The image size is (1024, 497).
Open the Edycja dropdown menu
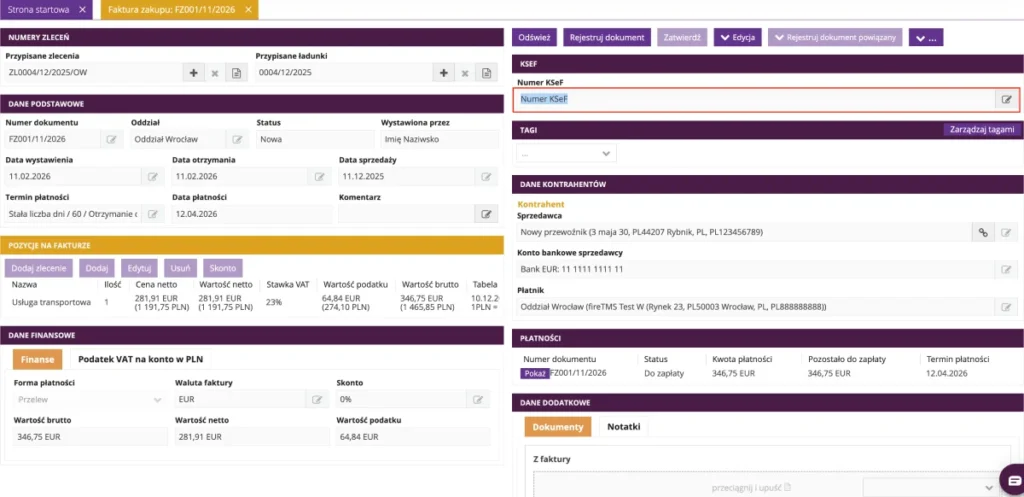click(737, 38)
